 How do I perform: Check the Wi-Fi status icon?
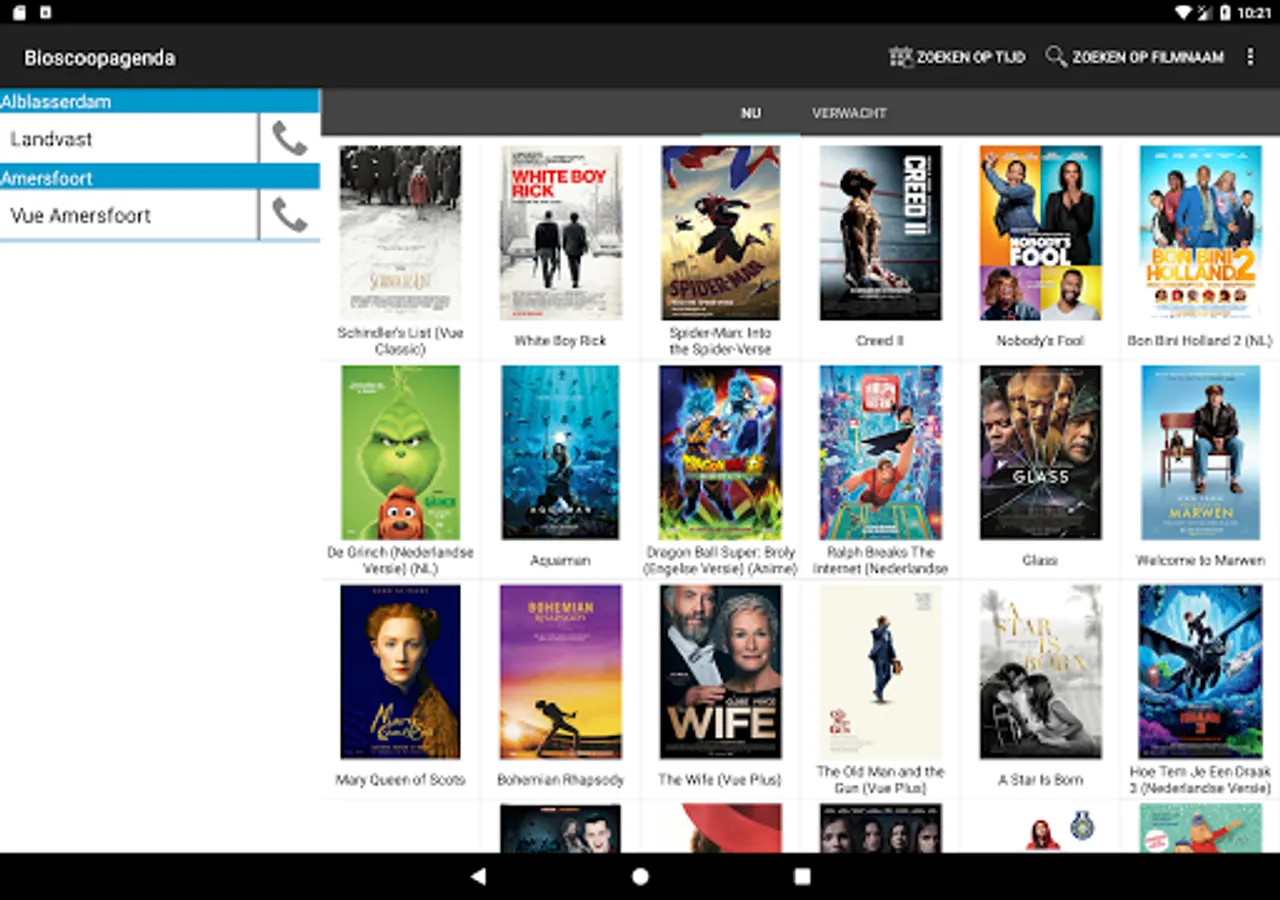coord(1183,12)
